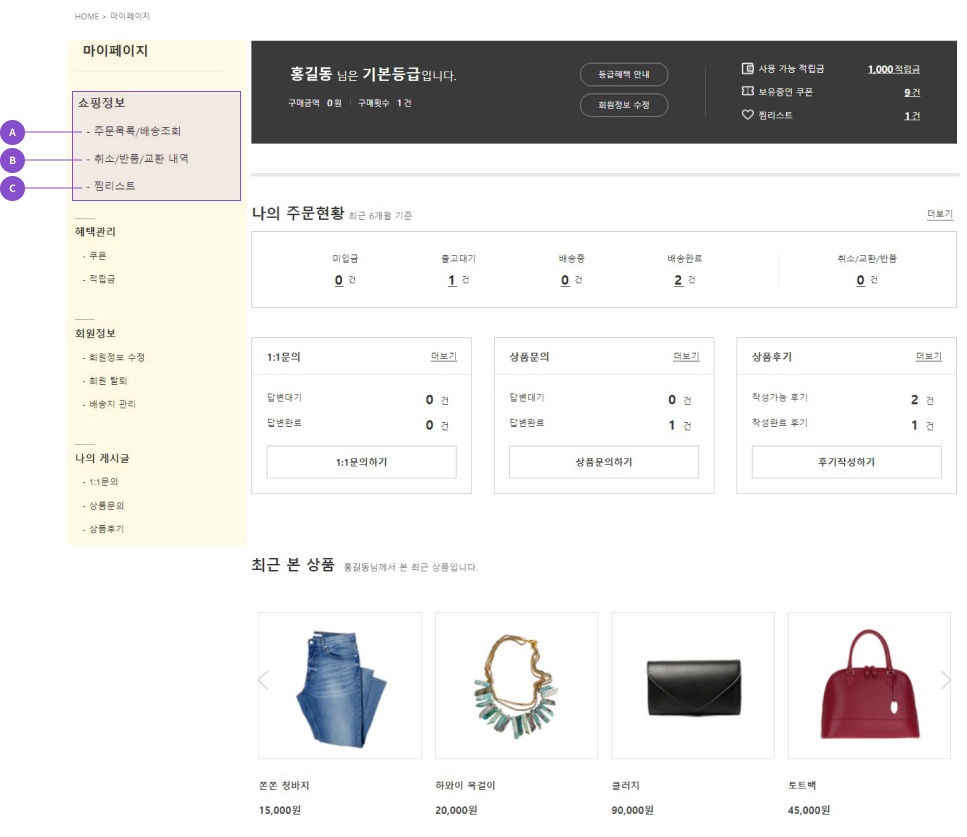Click the 후기작성하기 button

pos(846,462)
